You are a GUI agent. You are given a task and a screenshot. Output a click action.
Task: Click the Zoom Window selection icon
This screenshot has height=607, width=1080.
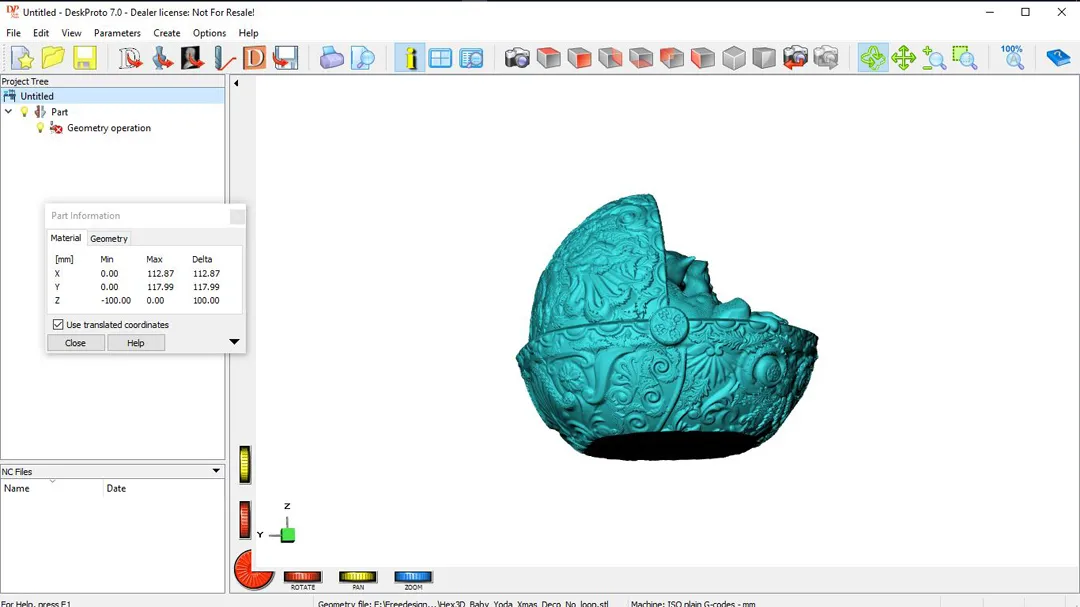click(x=964, y=58)
